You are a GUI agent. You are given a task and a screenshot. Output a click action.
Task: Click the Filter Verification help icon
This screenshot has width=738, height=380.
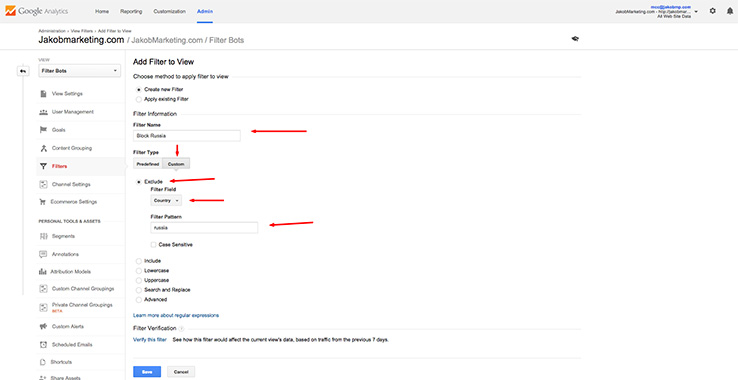tap(181, 329)
